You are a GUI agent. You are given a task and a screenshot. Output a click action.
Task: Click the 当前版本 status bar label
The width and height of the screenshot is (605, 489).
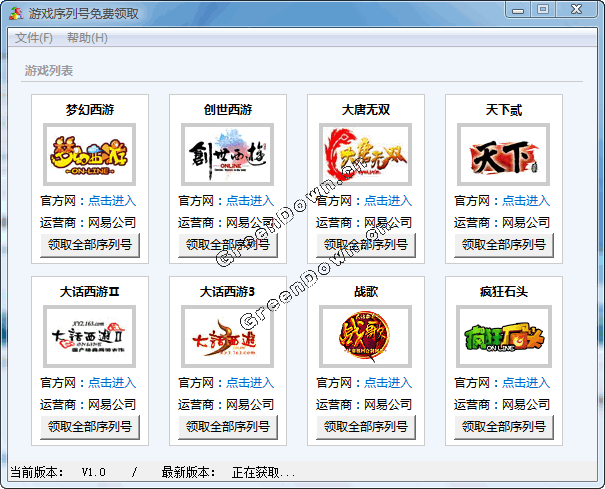coord(37,472)
